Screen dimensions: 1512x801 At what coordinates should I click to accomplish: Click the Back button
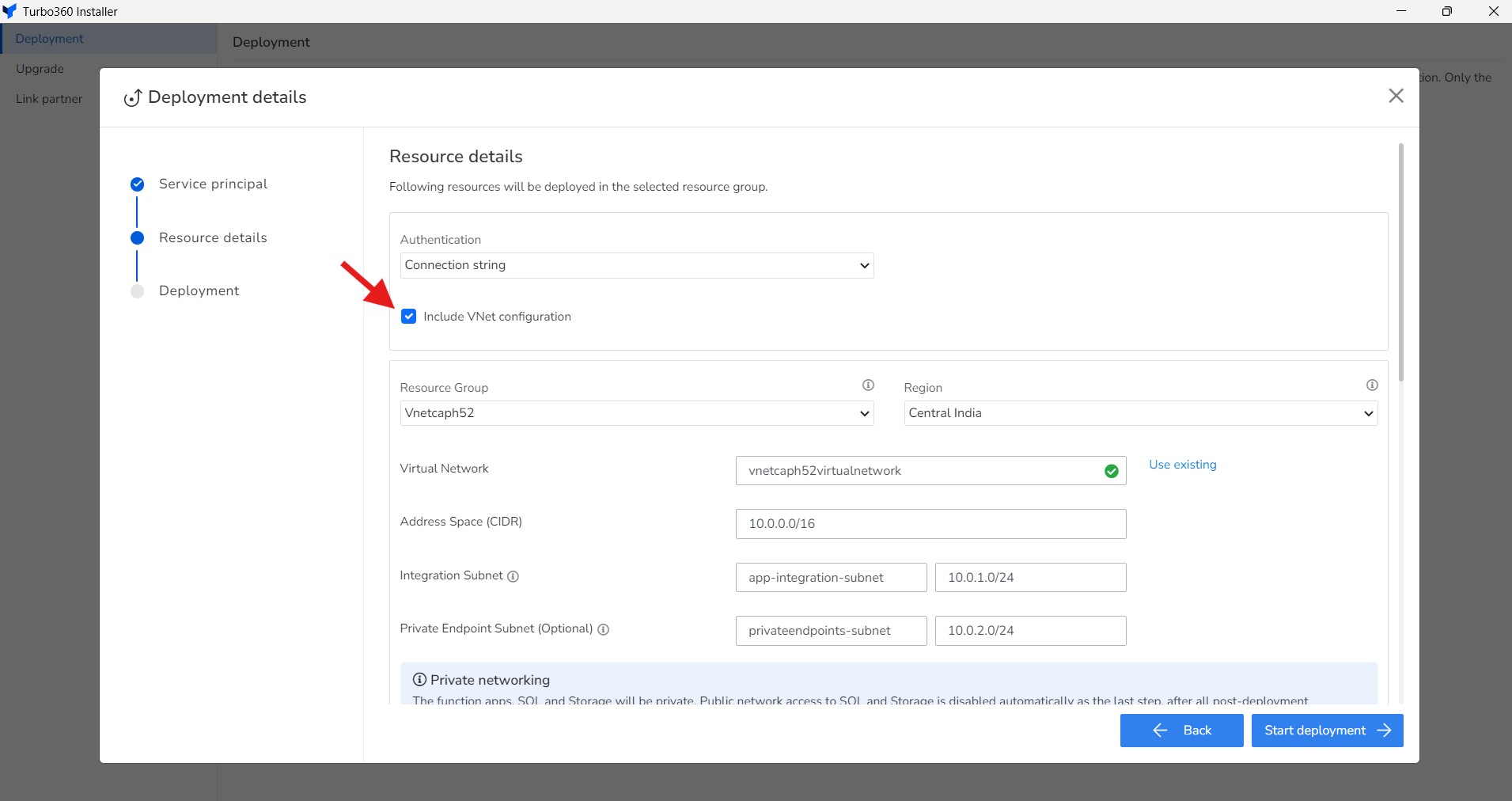pyautogui.click(x=1181, y=731)
